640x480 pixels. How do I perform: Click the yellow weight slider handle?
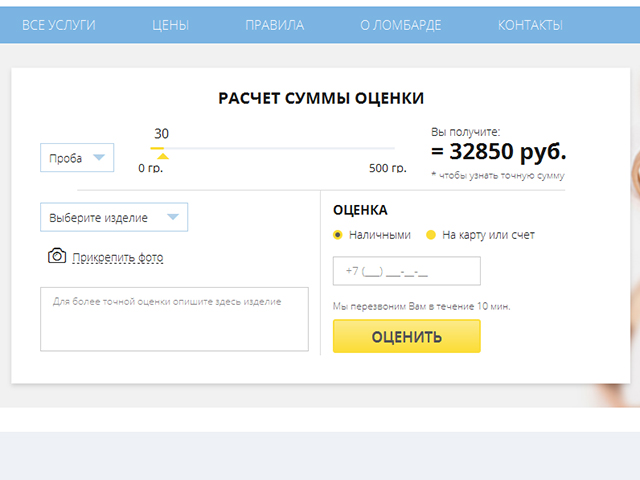[x=163, y=156]
